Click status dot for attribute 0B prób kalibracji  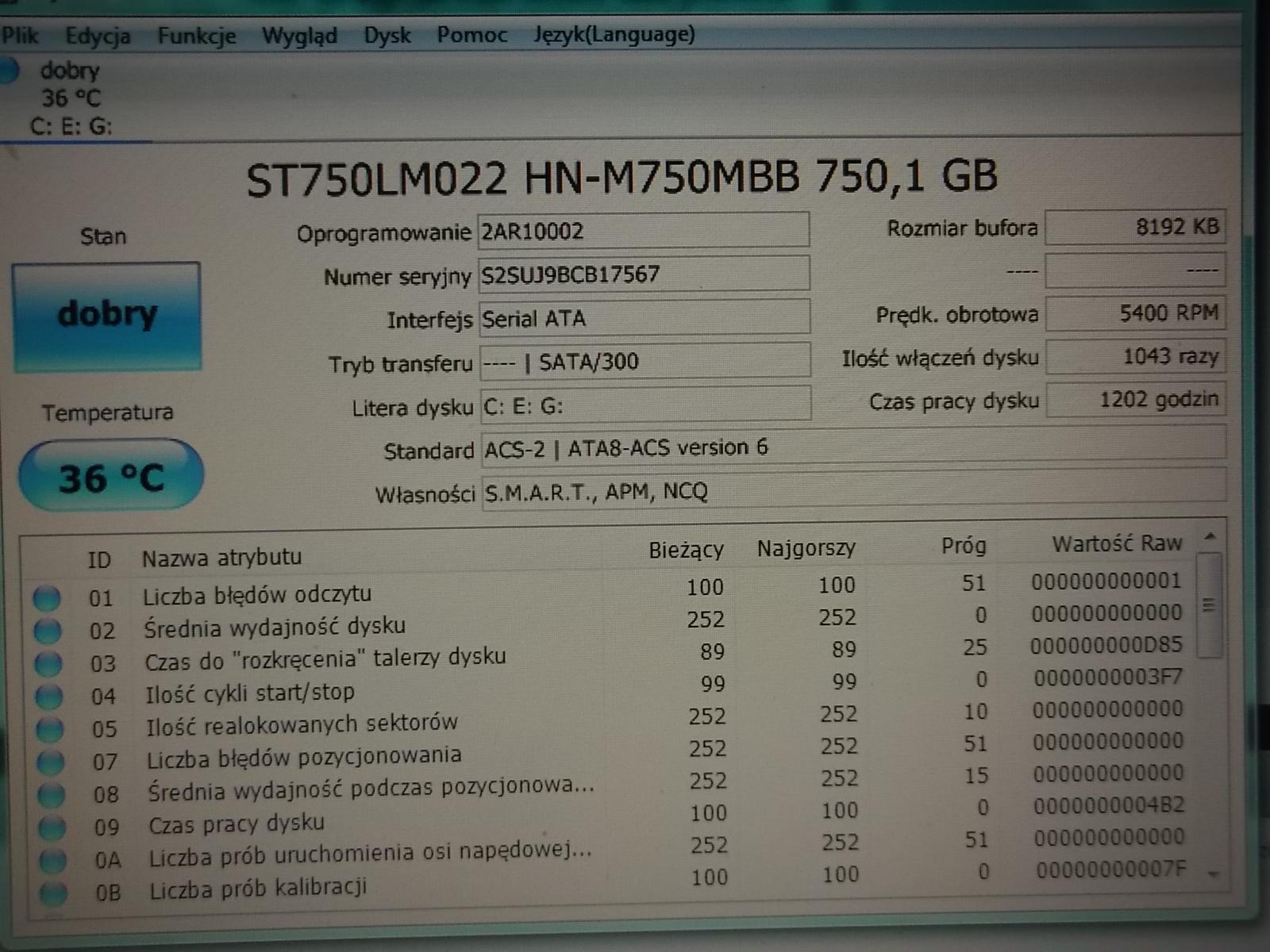(54, 892)
